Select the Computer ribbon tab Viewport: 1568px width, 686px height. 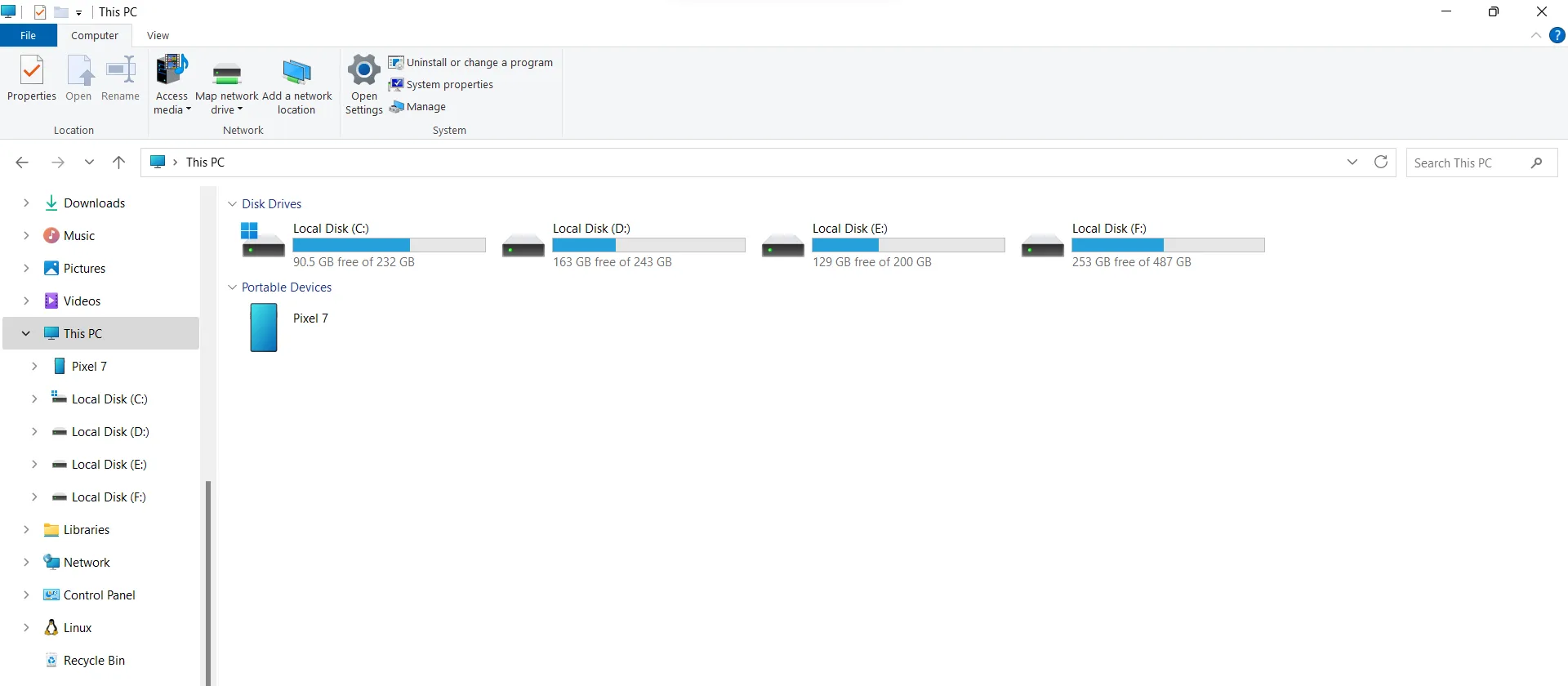tap(95, 35)
